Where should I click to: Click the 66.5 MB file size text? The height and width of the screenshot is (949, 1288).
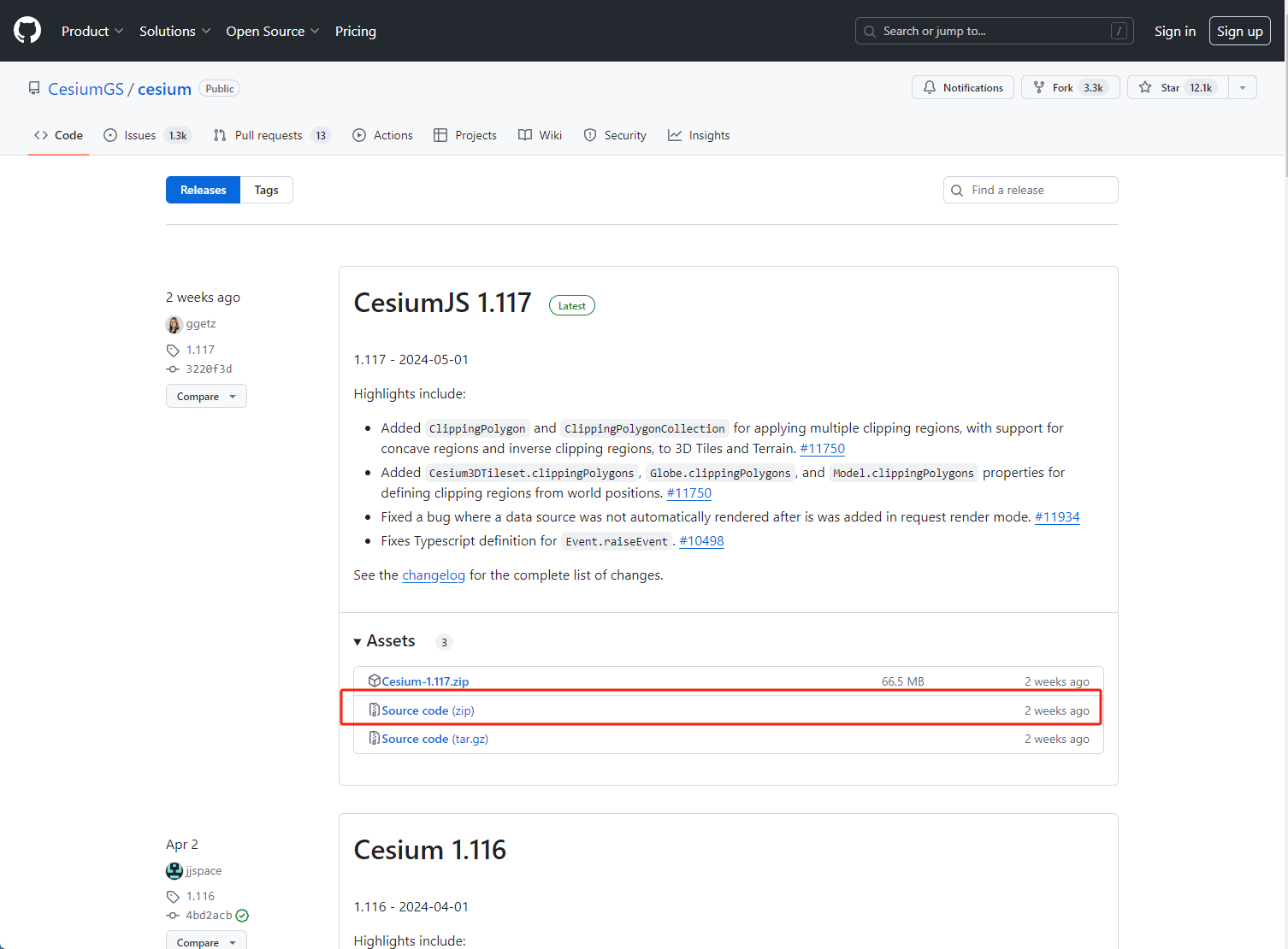pos(903,681)
